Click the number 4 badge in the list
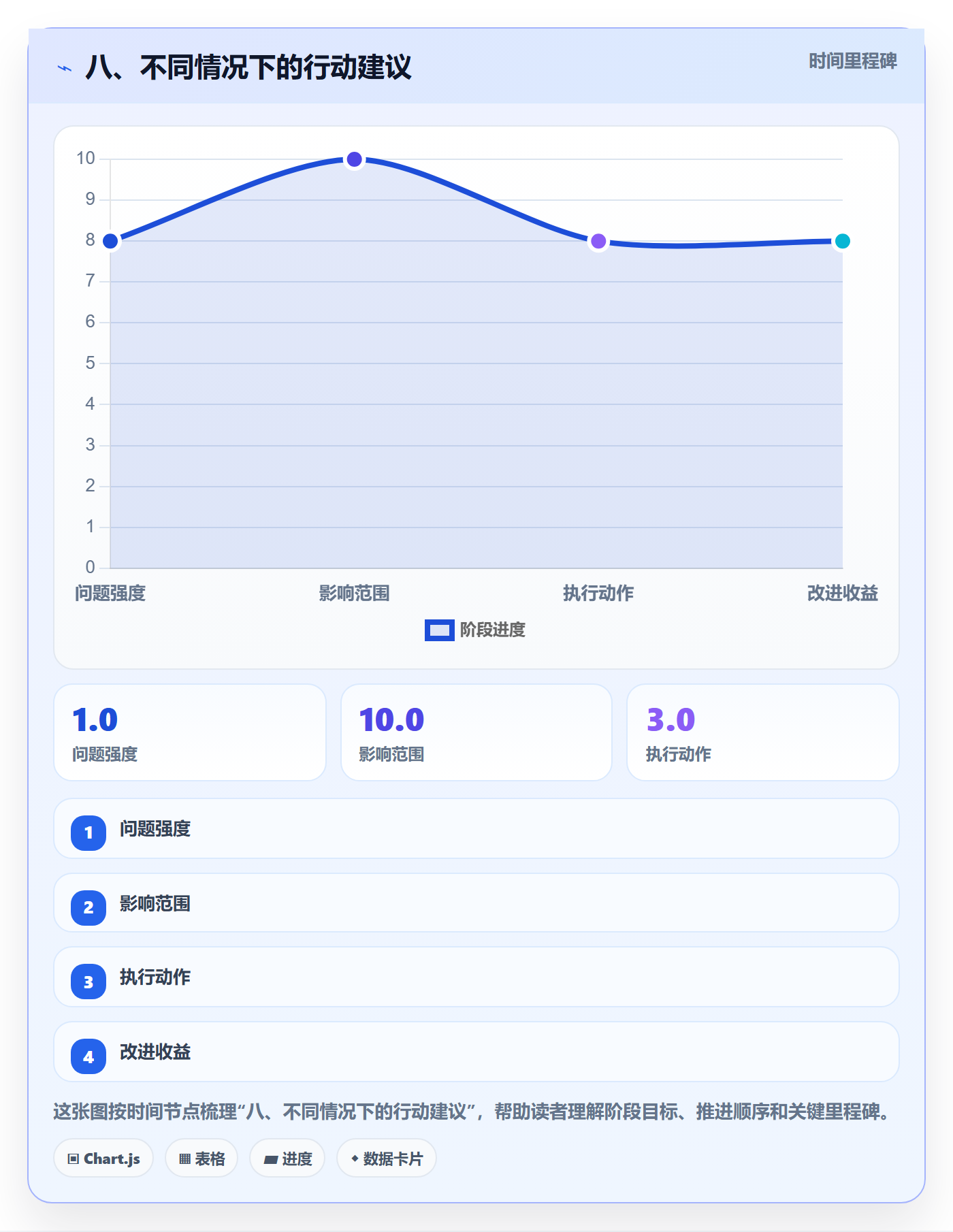 [x=88, y=1056]
